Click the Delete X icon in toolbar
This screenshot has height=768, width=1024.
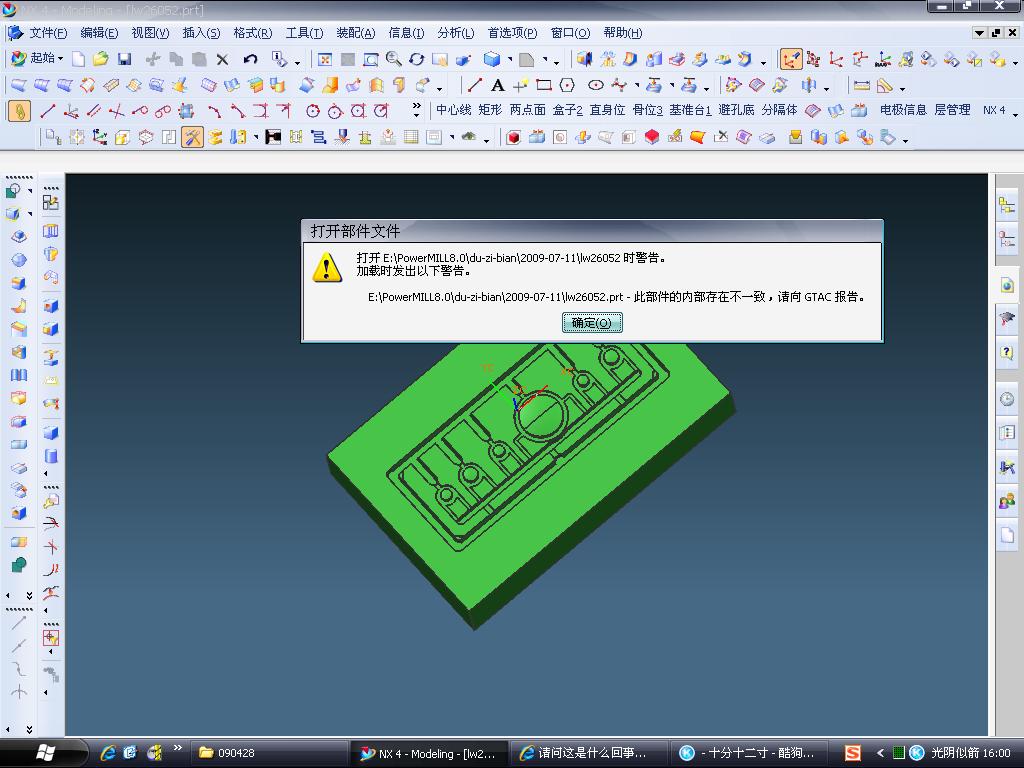click(223, 59)
